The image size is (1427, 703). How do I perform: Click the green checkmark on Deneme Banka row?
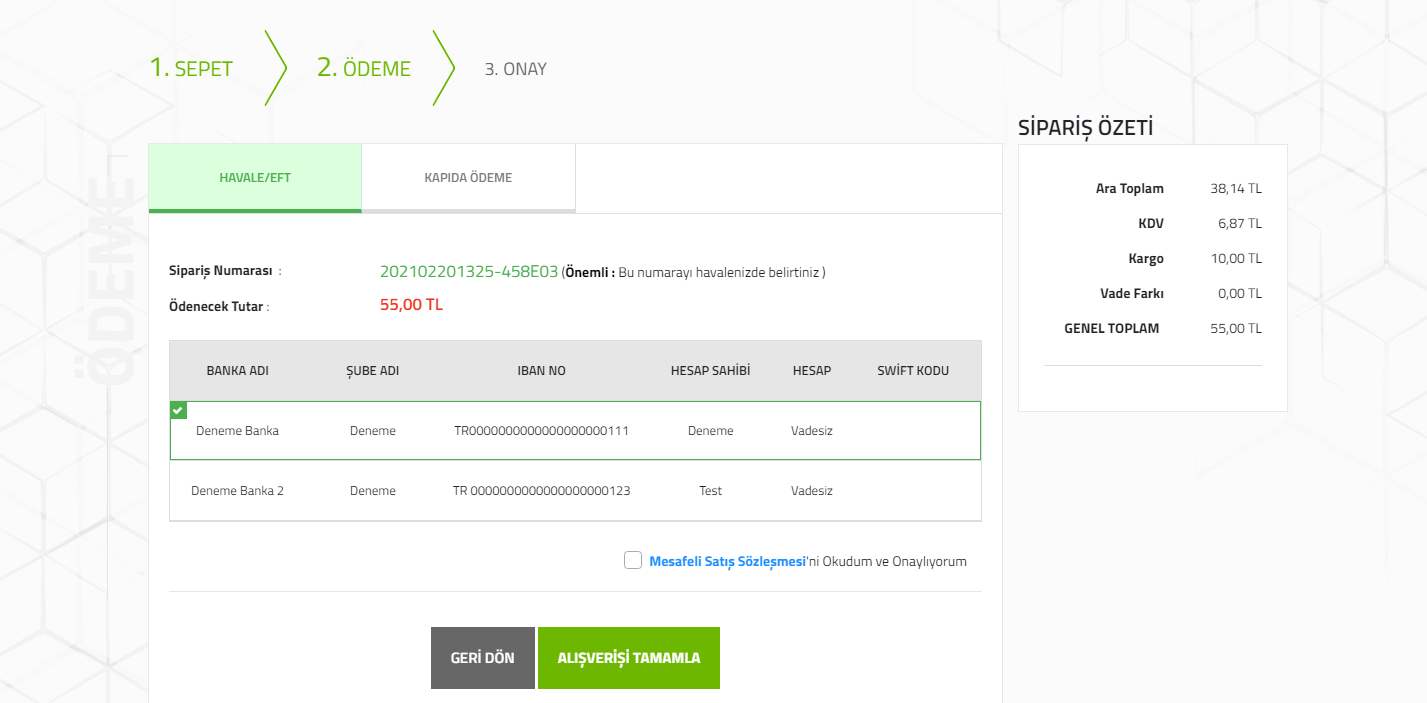point(178,410)
